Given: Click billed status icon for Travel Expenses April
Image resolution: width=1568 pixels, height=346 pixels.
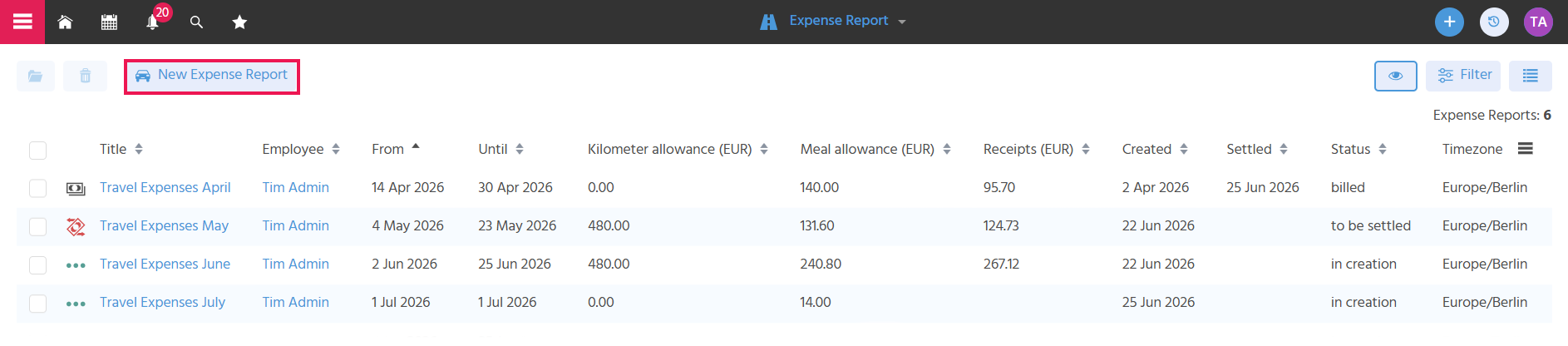Looking at the screenshot, I should click(x=76, y=189).
